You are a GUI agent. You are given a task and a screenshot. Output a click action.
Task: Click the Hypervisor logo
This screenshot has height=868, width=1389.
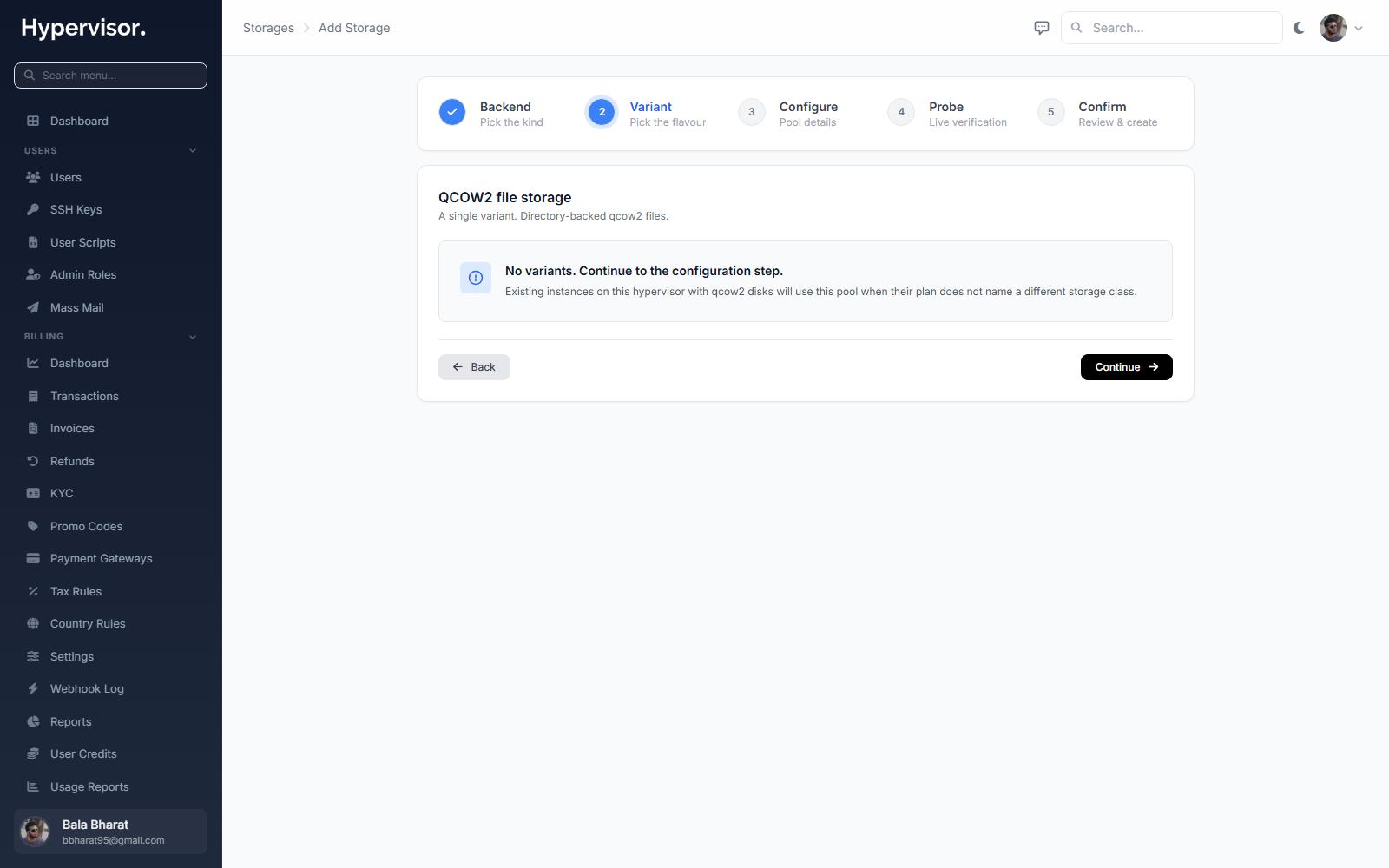coord(83,28)
